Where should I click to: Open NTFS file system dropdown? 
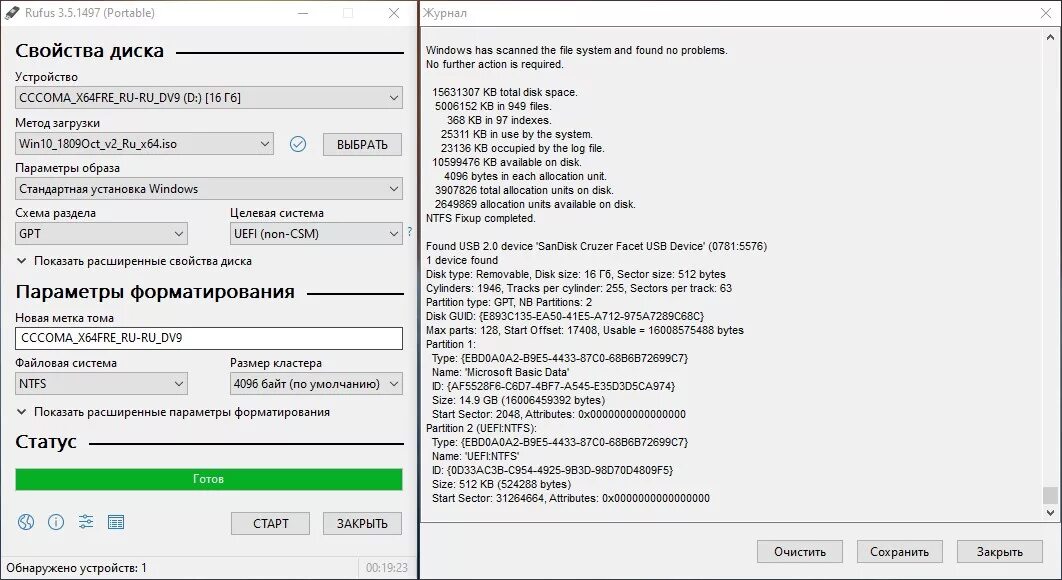click(x=101, y=384)
